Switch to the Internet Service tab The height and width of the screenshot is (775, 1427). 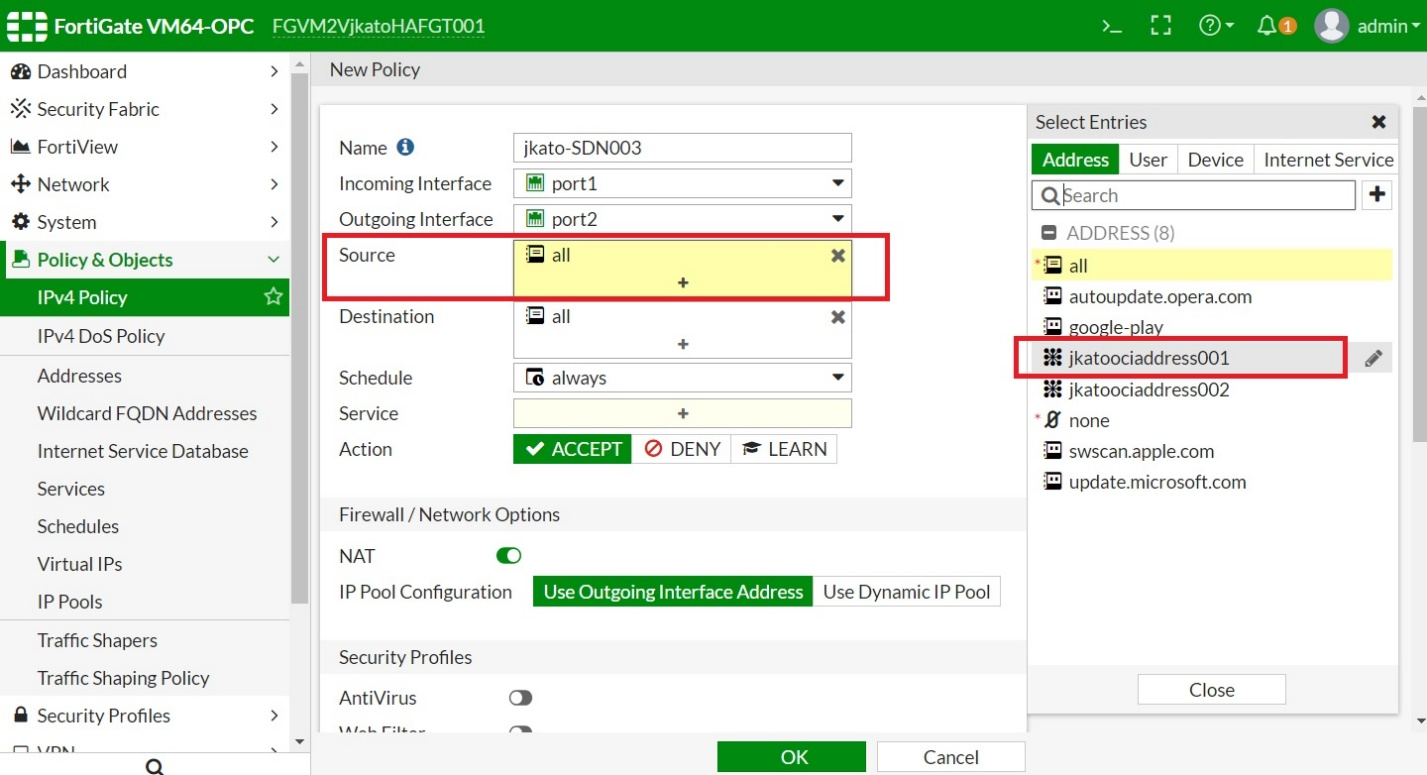(x=1327, y=159)
